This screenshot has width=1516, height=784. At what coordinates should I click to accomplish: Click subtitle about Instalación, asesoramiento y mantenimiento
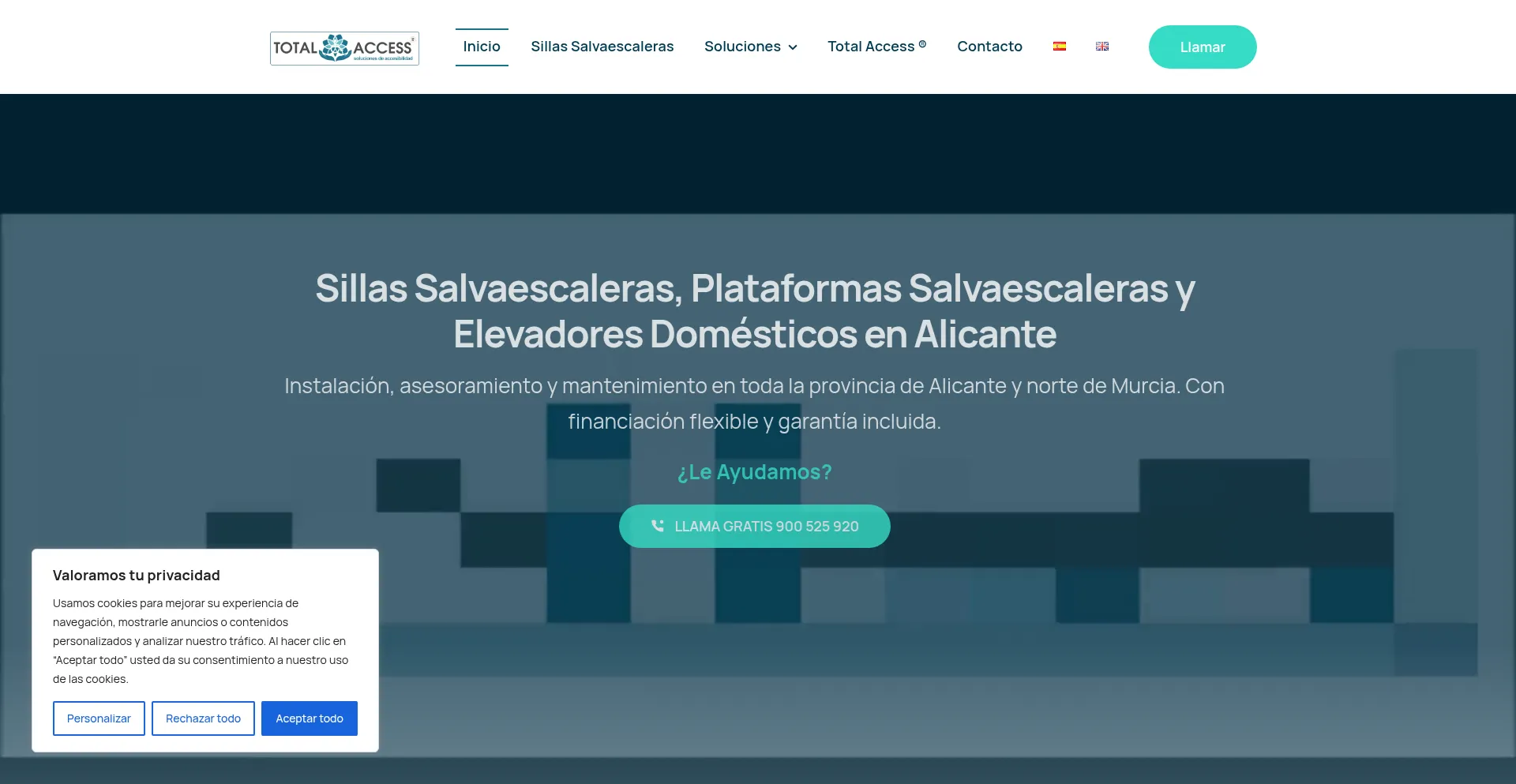coord(755,403)
